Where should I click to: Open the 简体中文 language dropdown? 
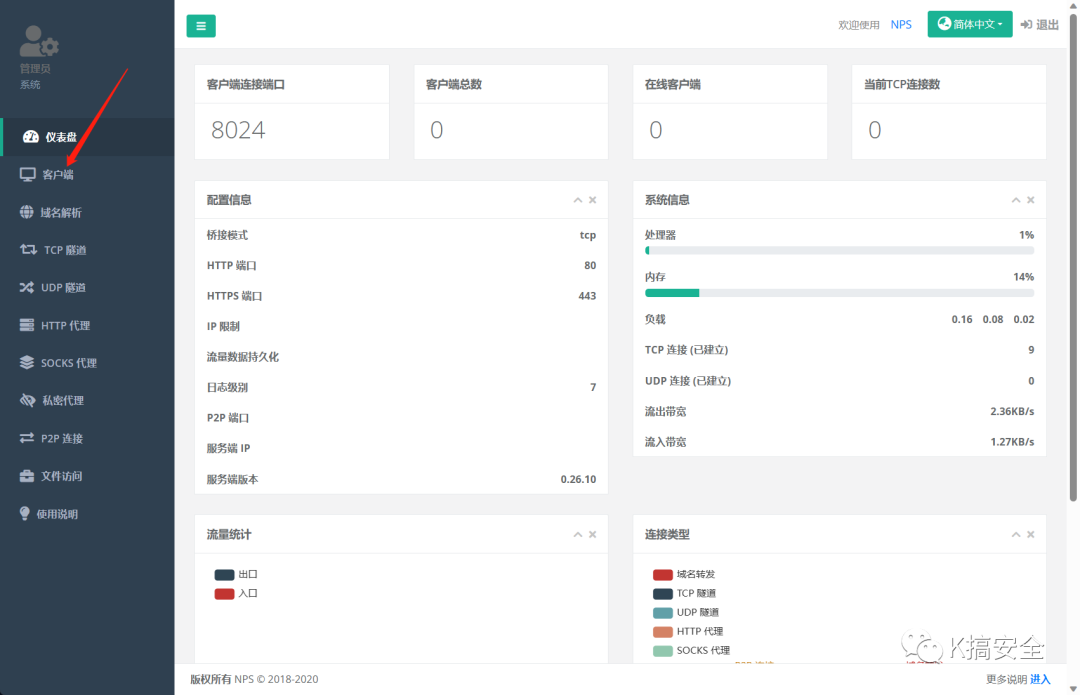[x=969, y=22]
